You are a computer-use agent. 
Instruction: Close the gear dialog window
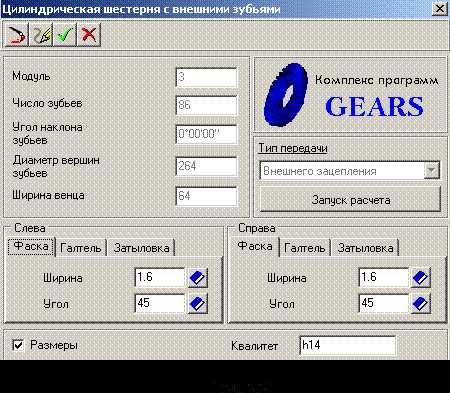pyautogui.click(x=439, y=9)
